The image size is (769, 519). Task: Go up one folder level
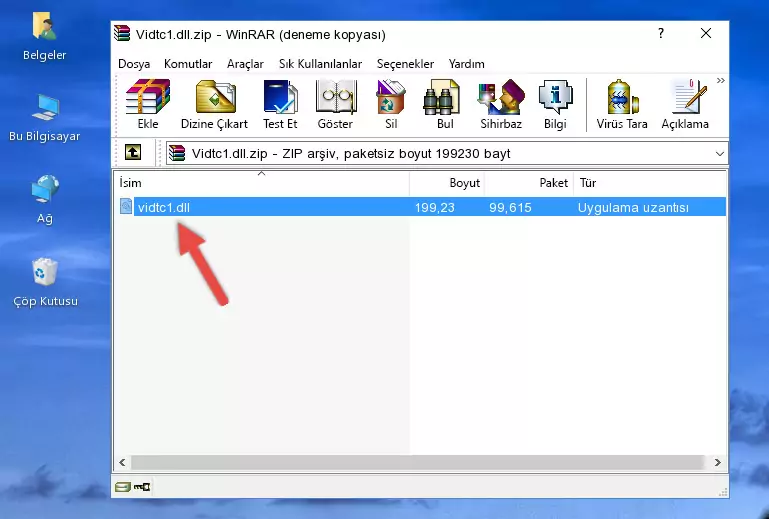coord(133,153)
